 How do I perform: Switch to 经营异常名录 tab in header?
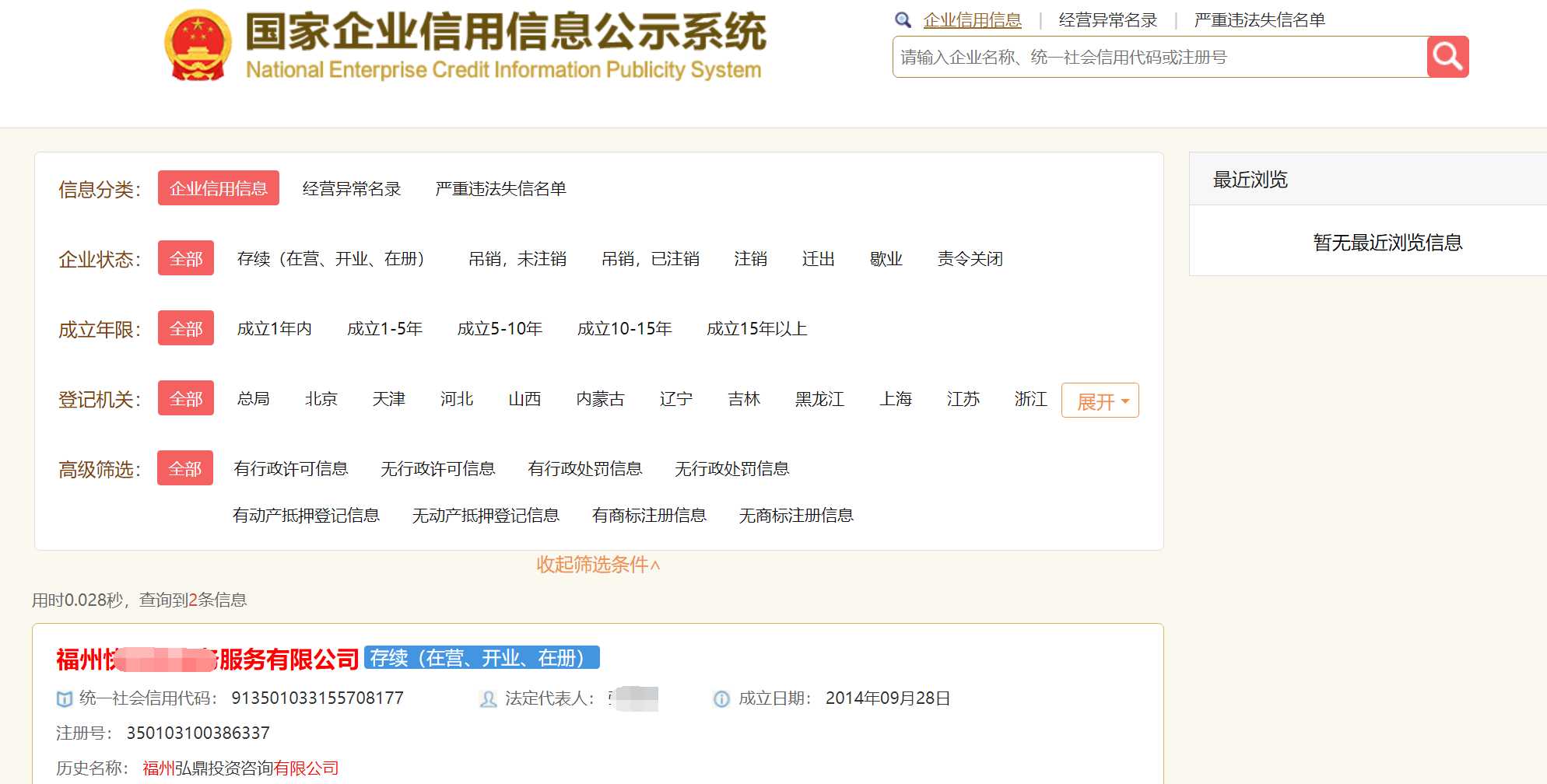(x=1108, y=20)
